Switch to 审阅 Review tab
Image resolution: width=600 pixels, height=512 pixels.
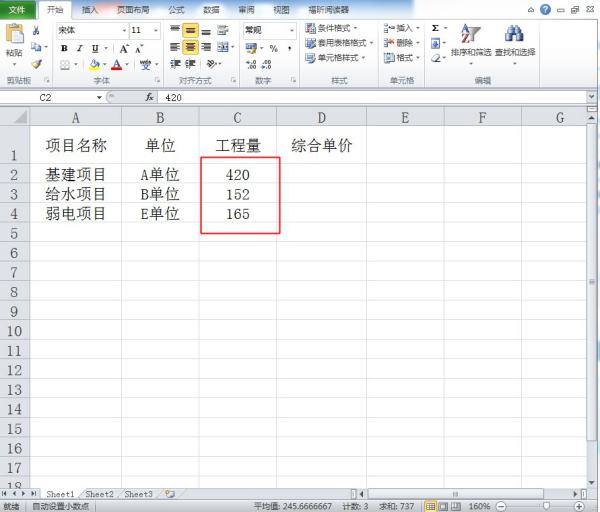tap(246, 10)
